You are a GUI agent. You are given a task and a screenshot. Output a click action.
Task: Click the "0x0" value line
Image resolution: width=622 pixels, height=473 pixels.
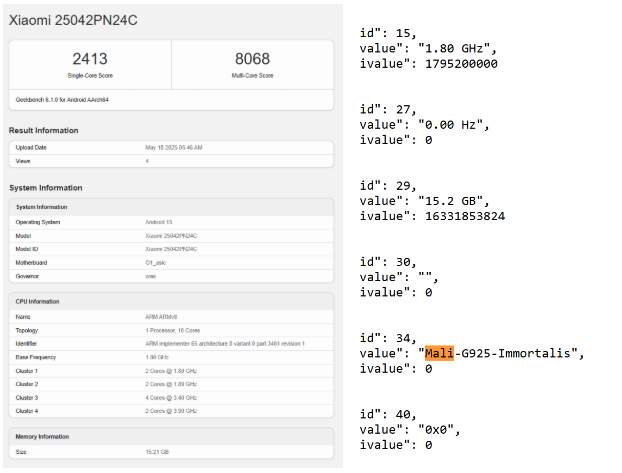tap(410, 429)
